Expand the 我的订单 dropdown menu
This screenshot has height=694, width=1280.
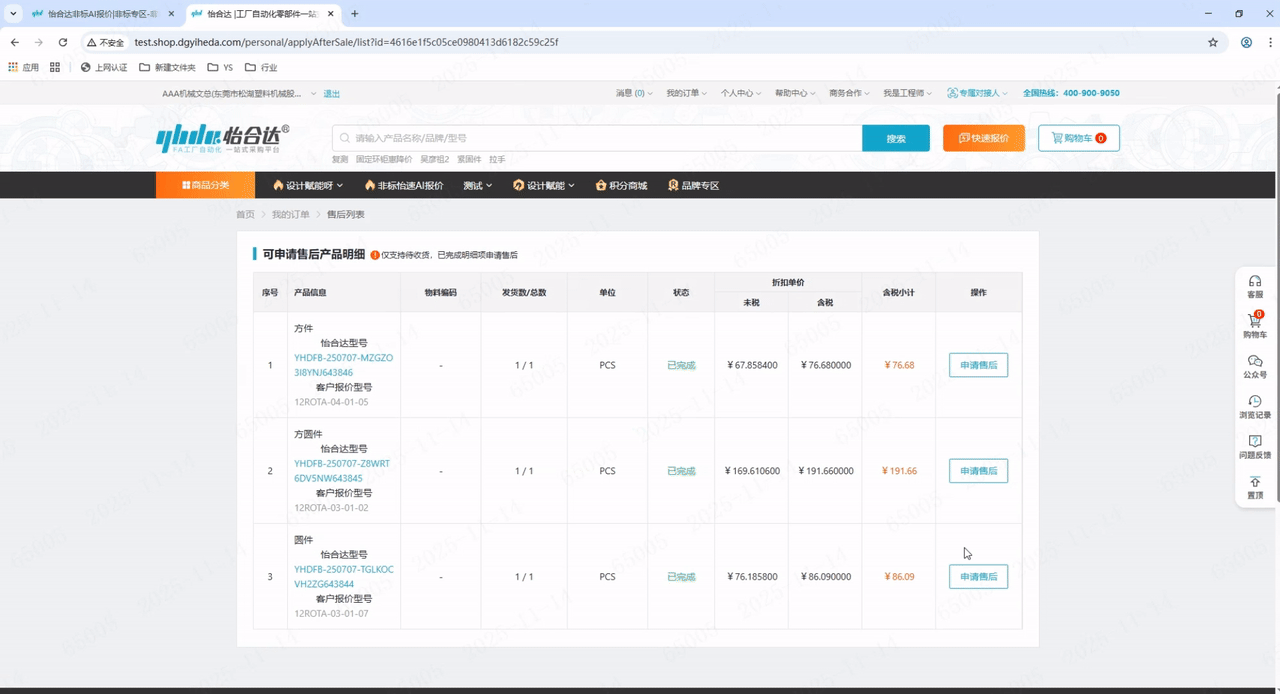point(686,93)
